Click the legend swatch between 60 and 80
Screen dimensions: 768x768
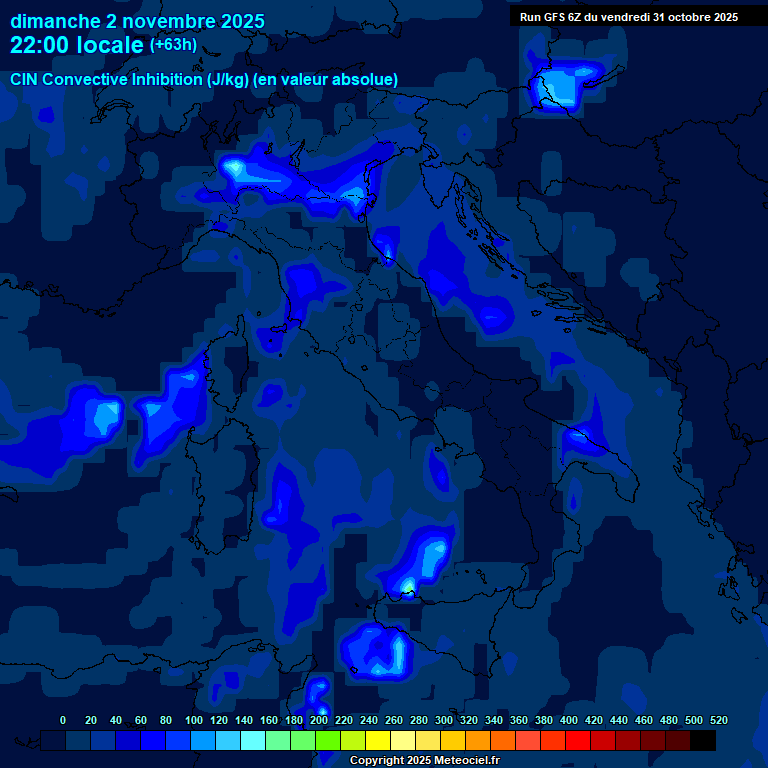(153, 741)
